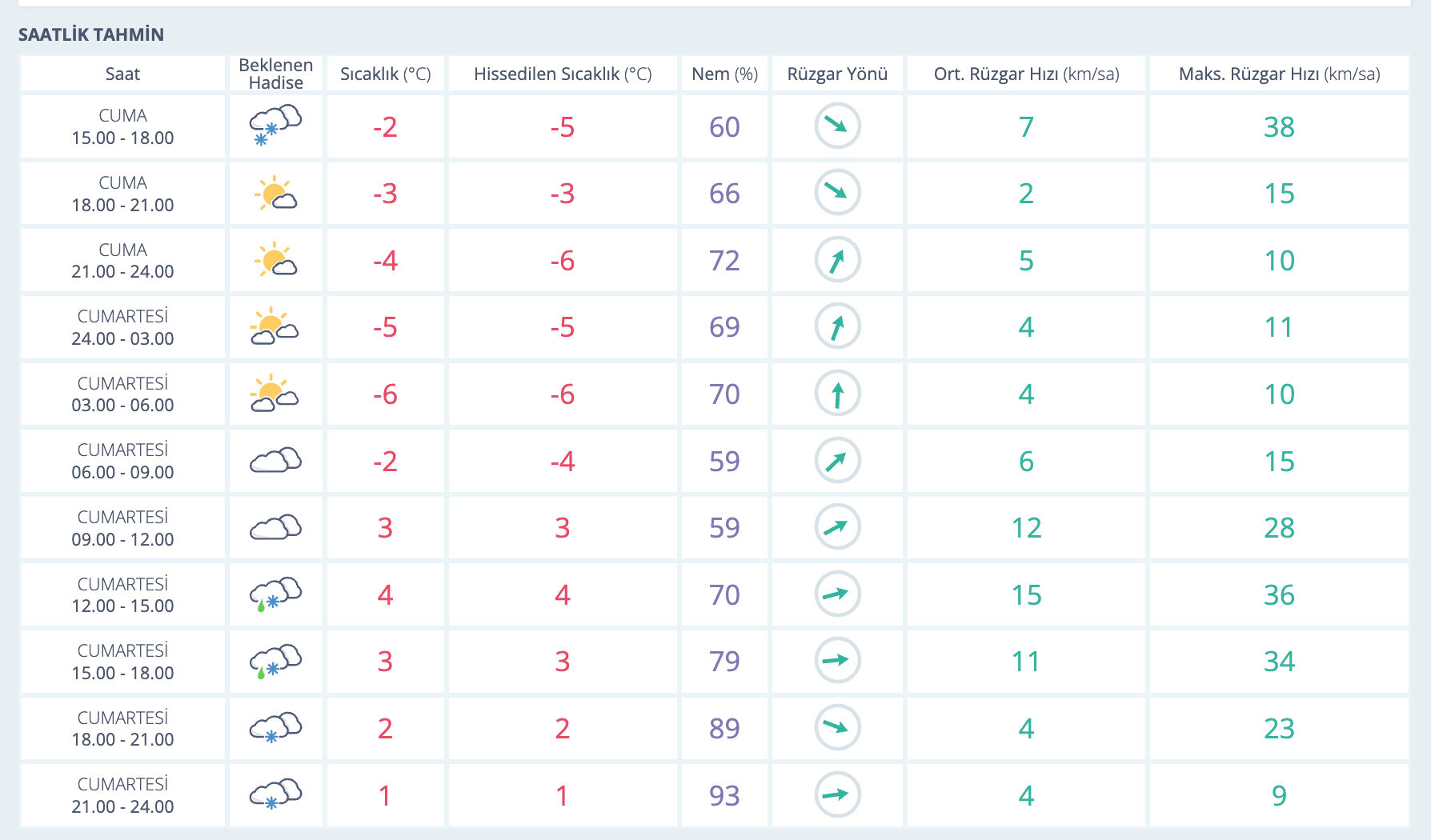Click the wind direction arrow for Cumartesi 09.00 - 12.00
This screenshot has width=1431, height=840.
coord(837,527)
